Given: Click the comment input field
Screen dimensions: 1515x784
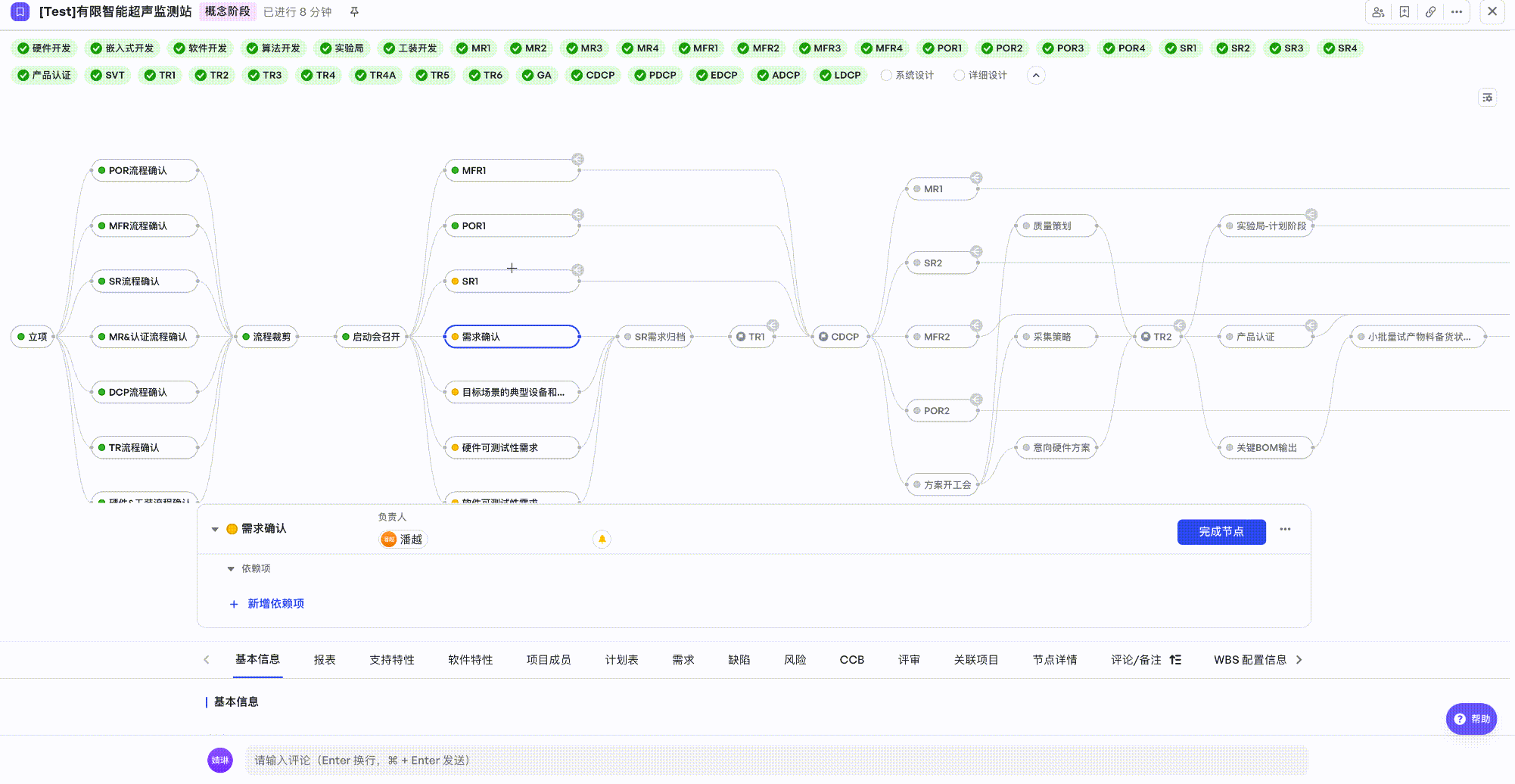Looking at the screenshot, I should (776, 761).
